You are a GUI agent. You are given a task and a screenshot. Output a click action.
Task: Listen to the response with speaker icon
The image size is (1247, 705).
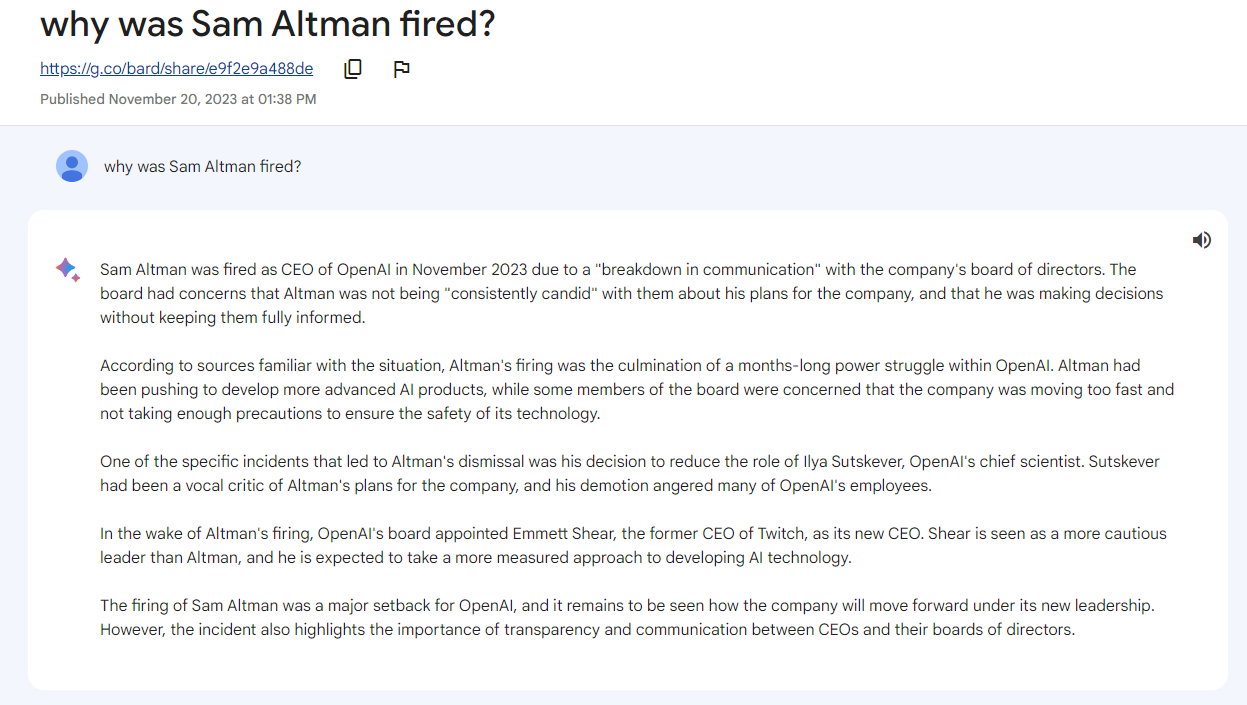click(1201, 240)
